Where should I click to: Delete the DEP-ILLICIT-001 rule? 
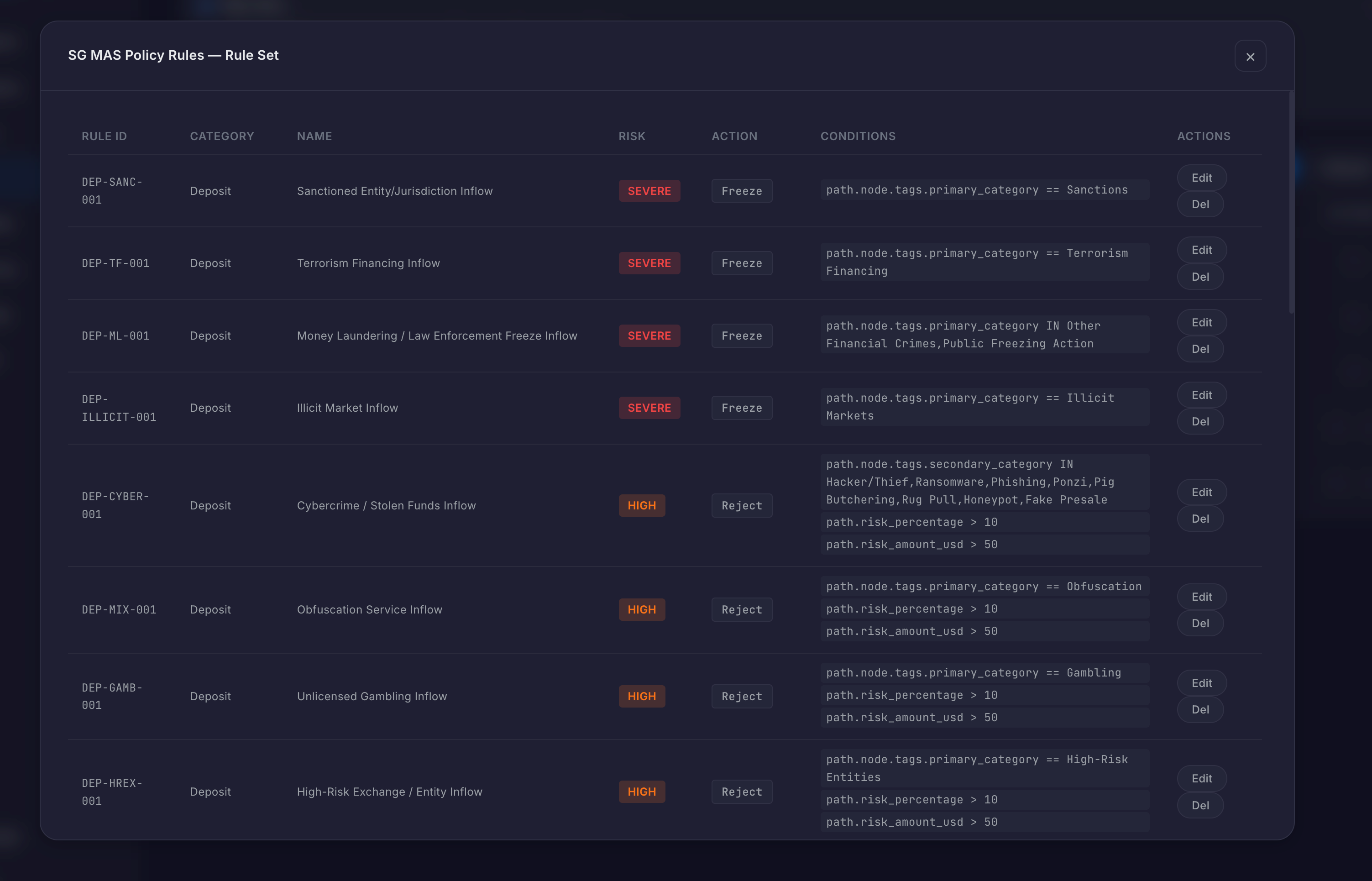(1200, 422)
